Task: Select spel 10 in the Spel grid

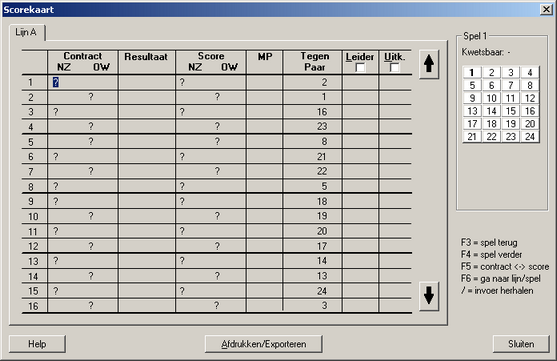Action: click(492, 98)
